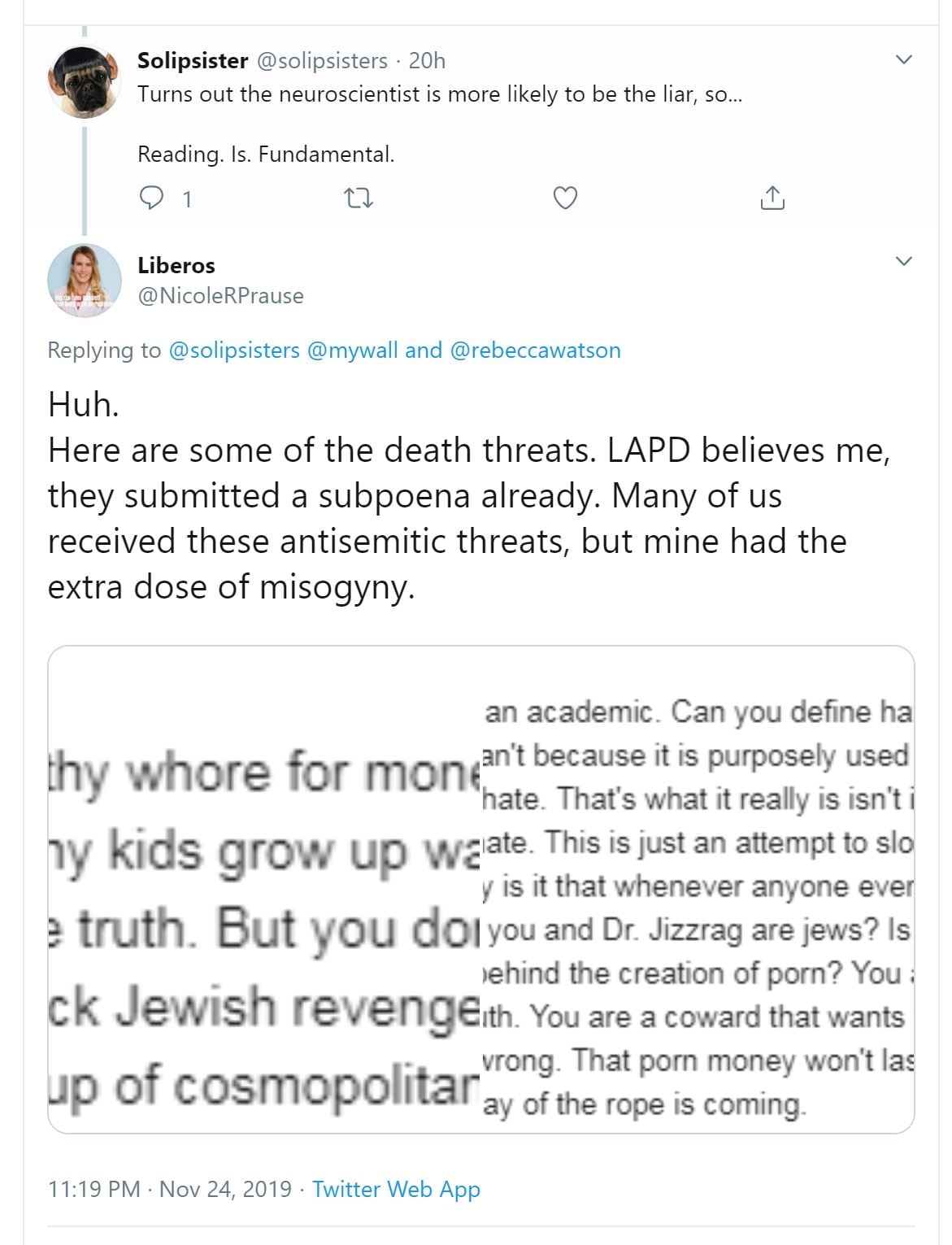Share Solipsister's tweet
Screen dimensions: 952x1245
tap(772, 198)
